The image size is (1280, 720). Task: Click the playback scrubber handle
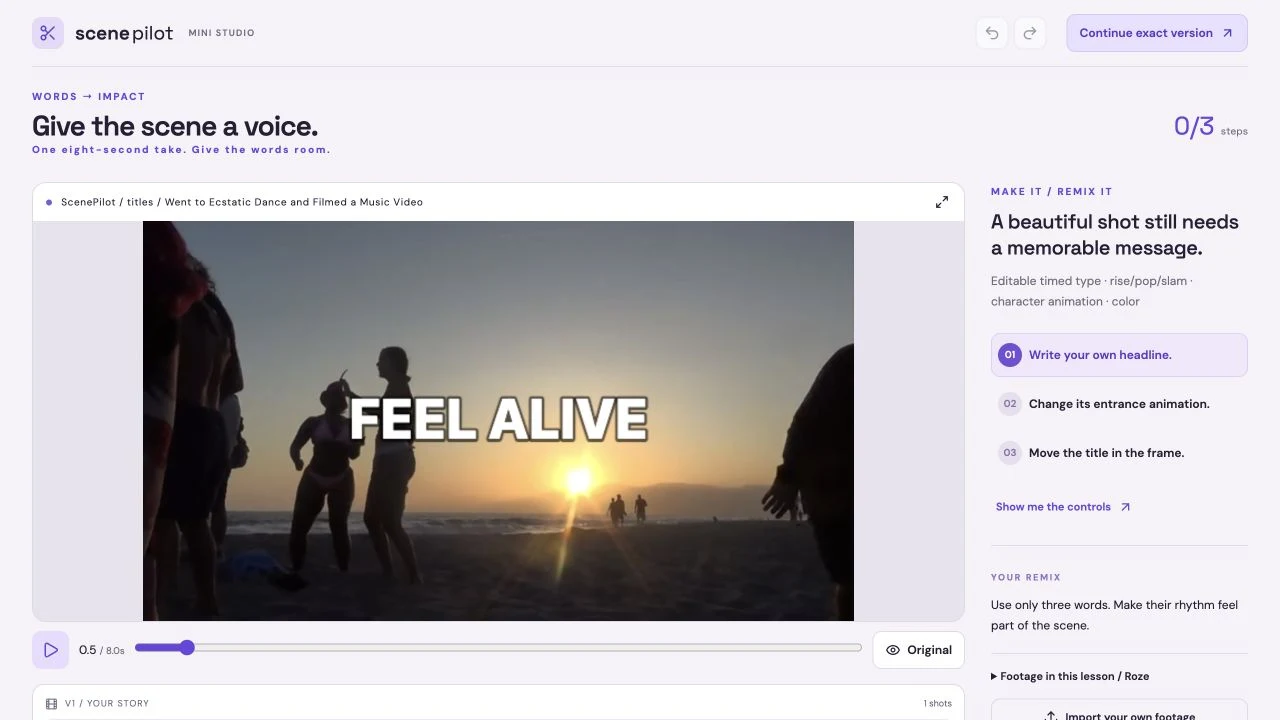pos(187,648)
